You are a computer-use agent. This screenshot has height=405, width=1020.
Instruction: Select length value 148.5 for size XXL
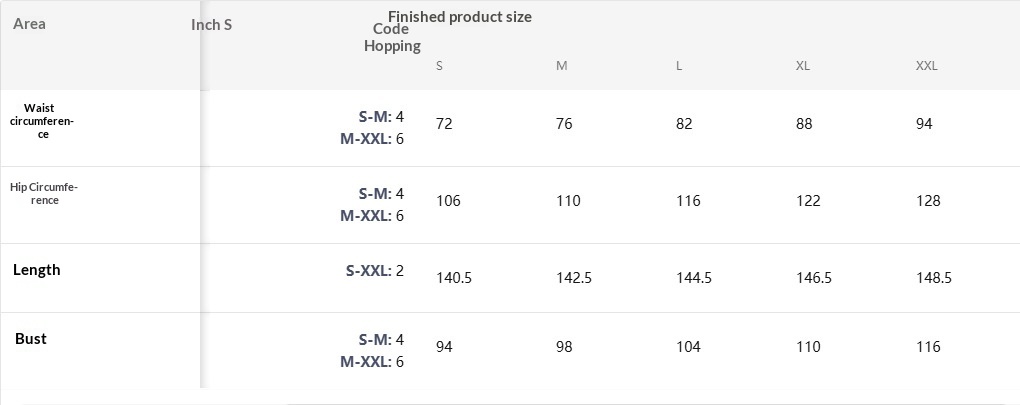pyautogui.click(x=934, y=278)
